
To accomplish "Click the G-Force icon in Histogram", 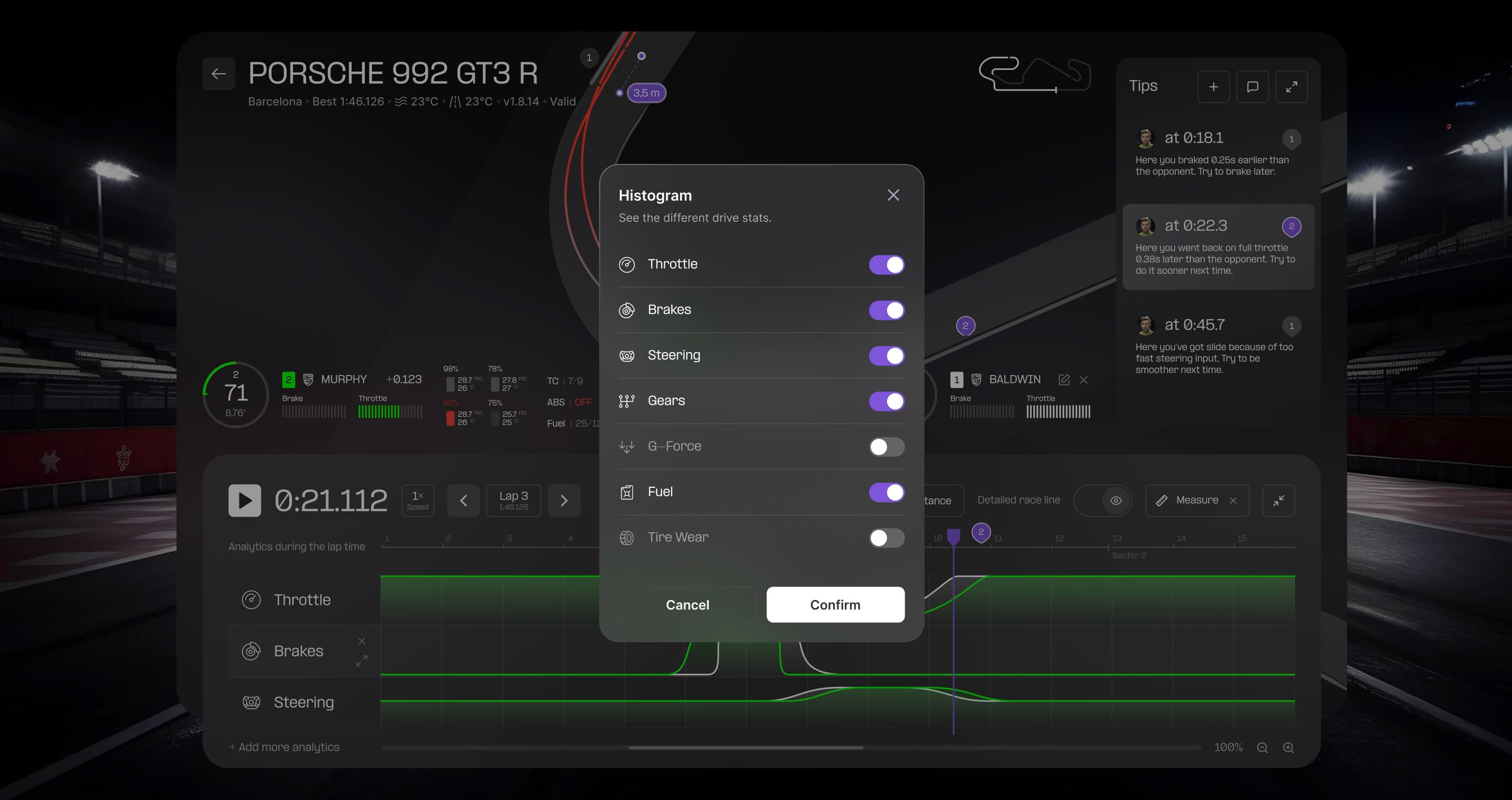I will pyautogui.click(x=627, y=447).
